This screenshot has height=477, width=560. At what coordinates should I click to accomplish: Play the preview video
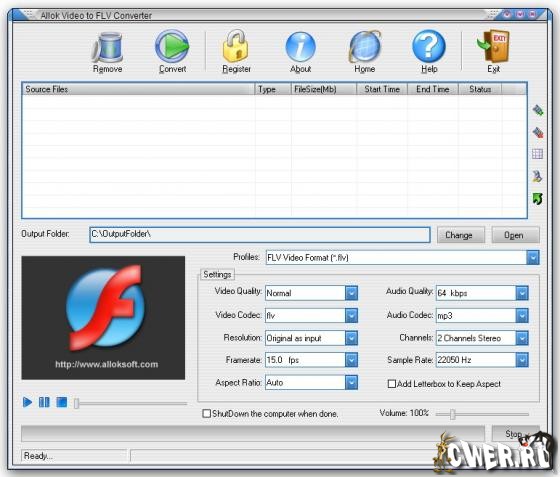(27, 402)
